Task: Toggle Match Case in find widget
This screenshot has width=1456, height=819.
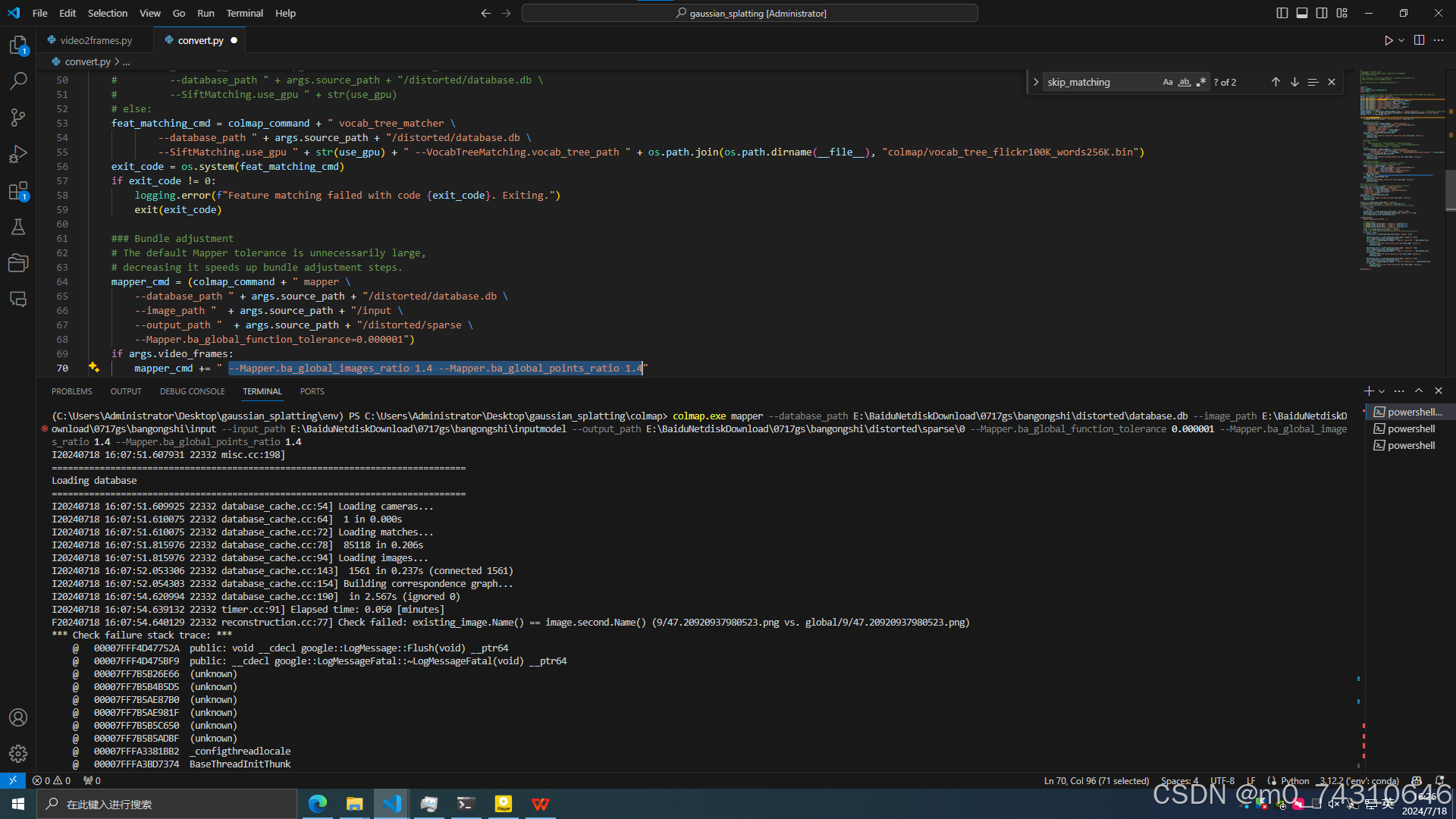Action: point(1167,82)
